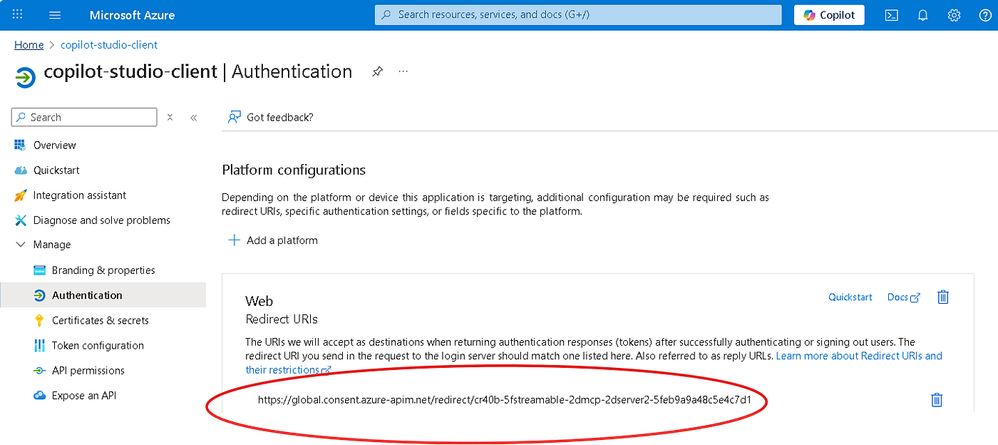Screen dimensions: 998x445
Task: Click the Quickstart cloud icon
Action: point(21,171)
